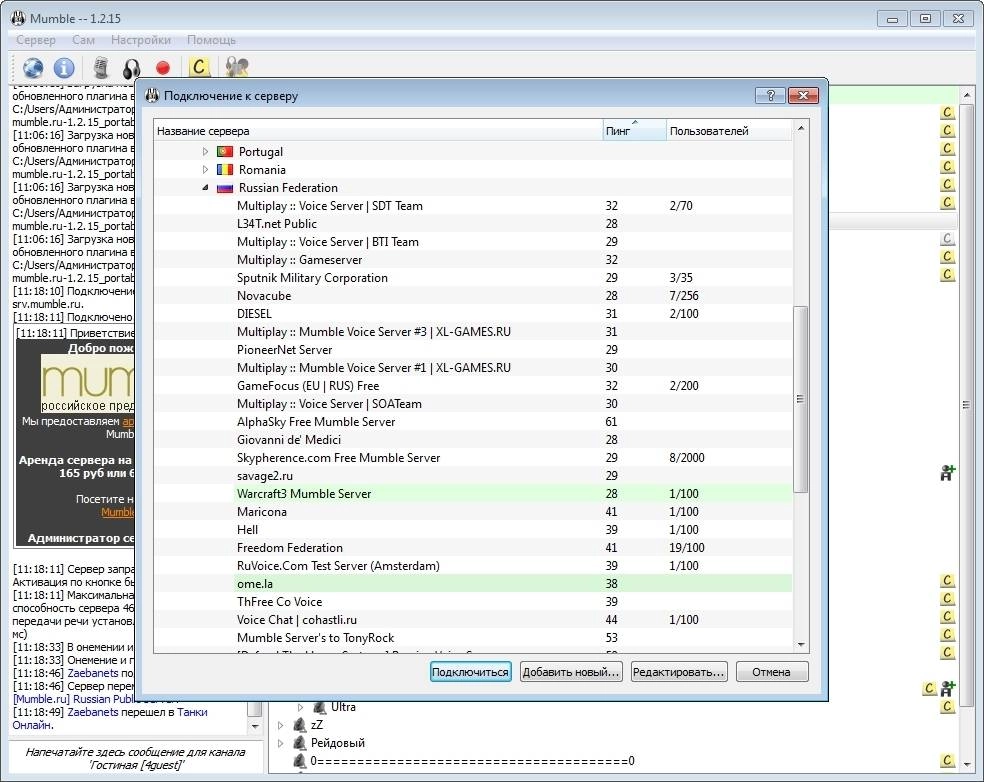Click the channel icon next to Рейдовый
The width and height of the screenshot is (984, 782).
pos(300,743)
